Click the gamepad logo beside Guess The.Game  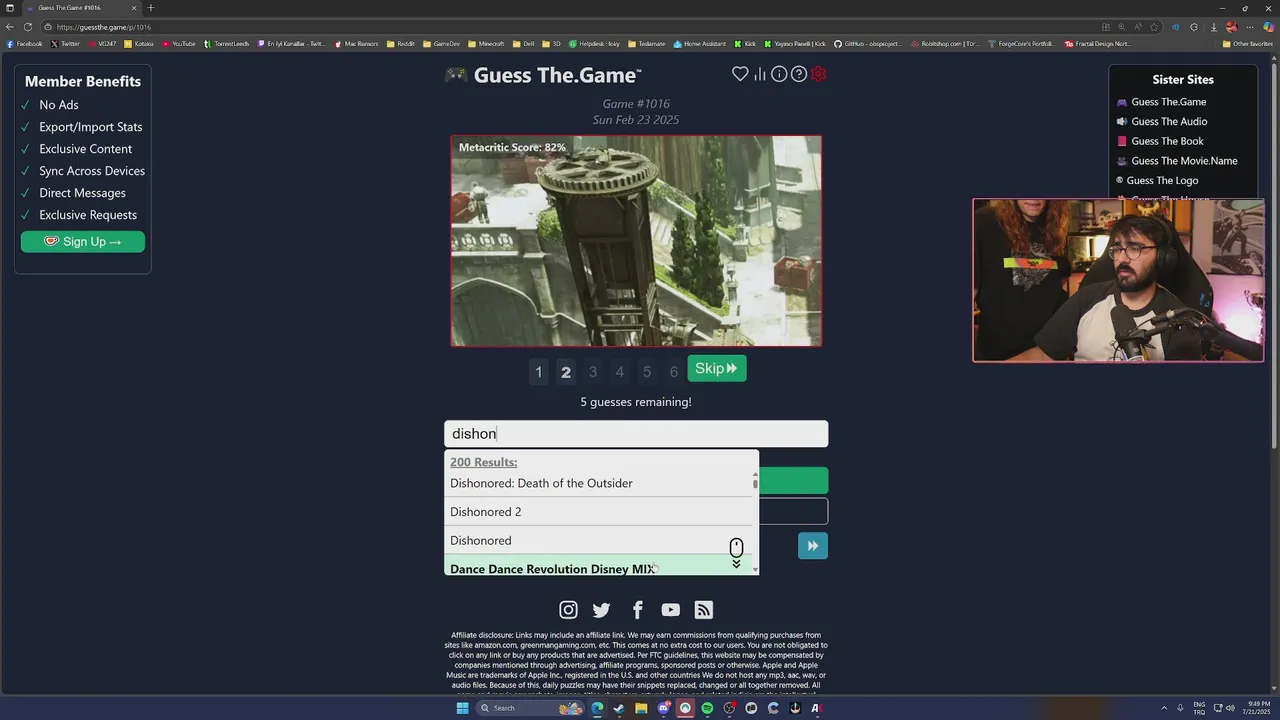[455, 75]
